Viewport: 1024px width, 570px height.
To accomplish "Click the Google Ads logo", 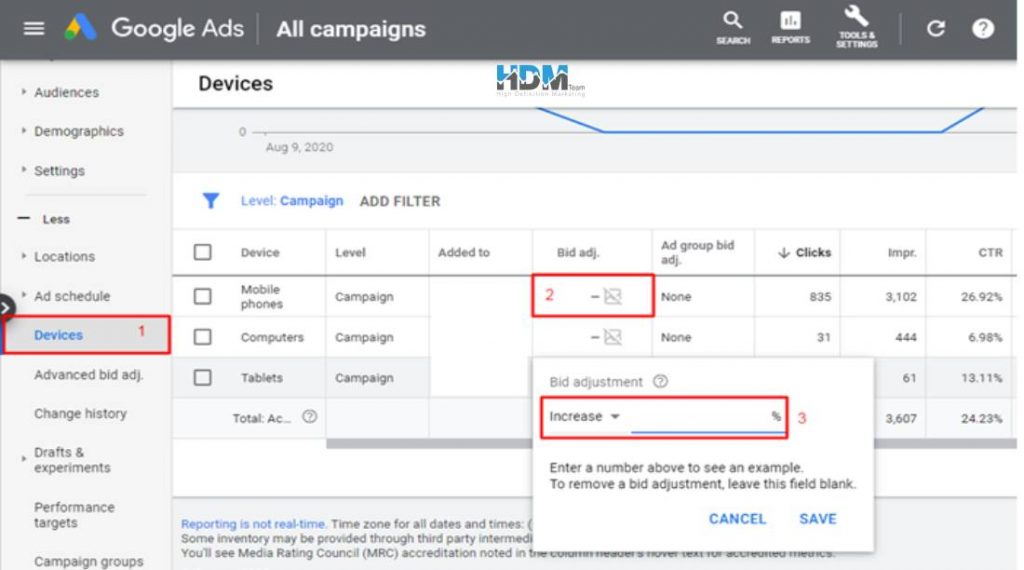I will coord(80,28).
